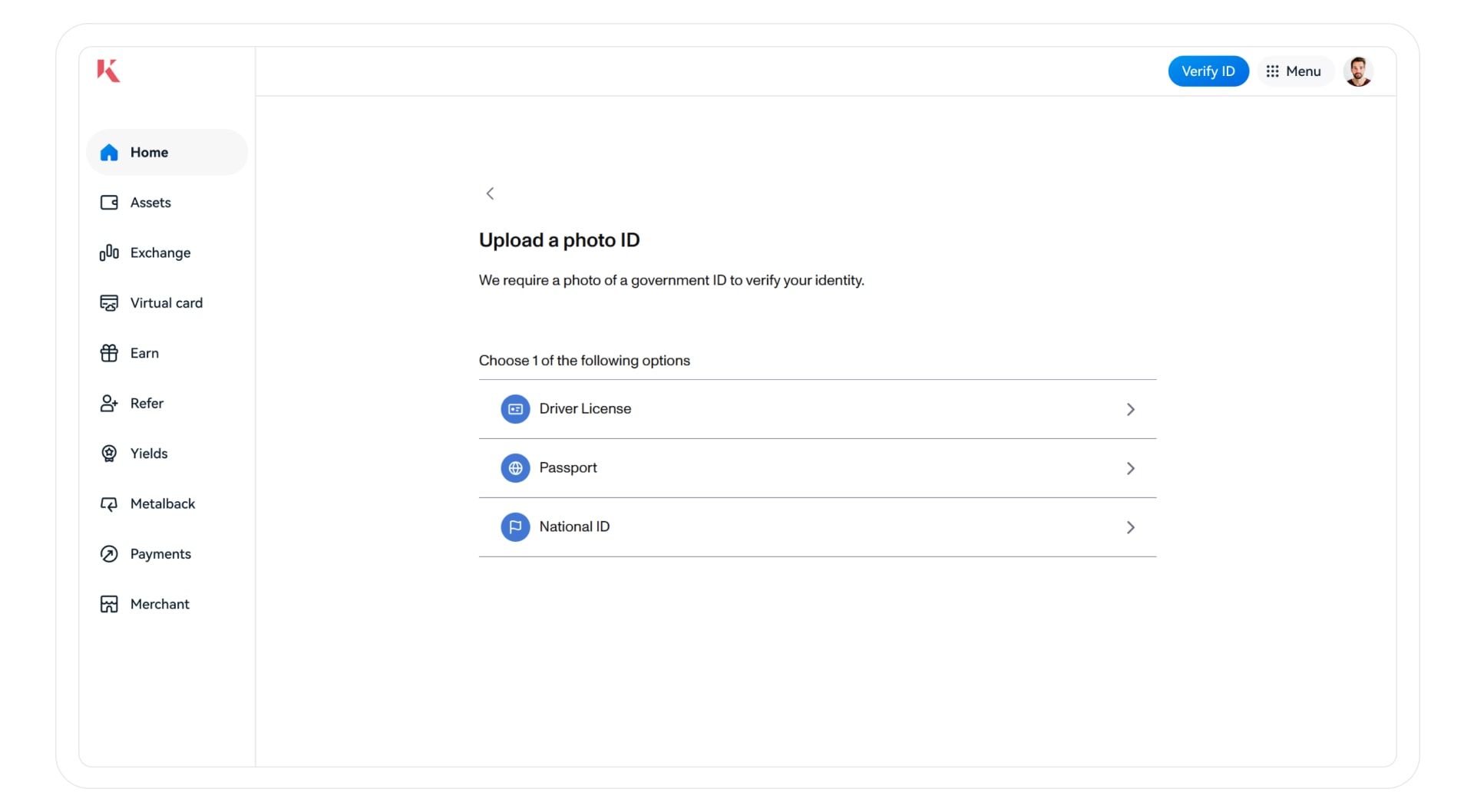Click the Upload a photo ID heading
Image resolution: width=1474 pixels, height=812 pixels.
pyautogui.click(x=559, y=240)
